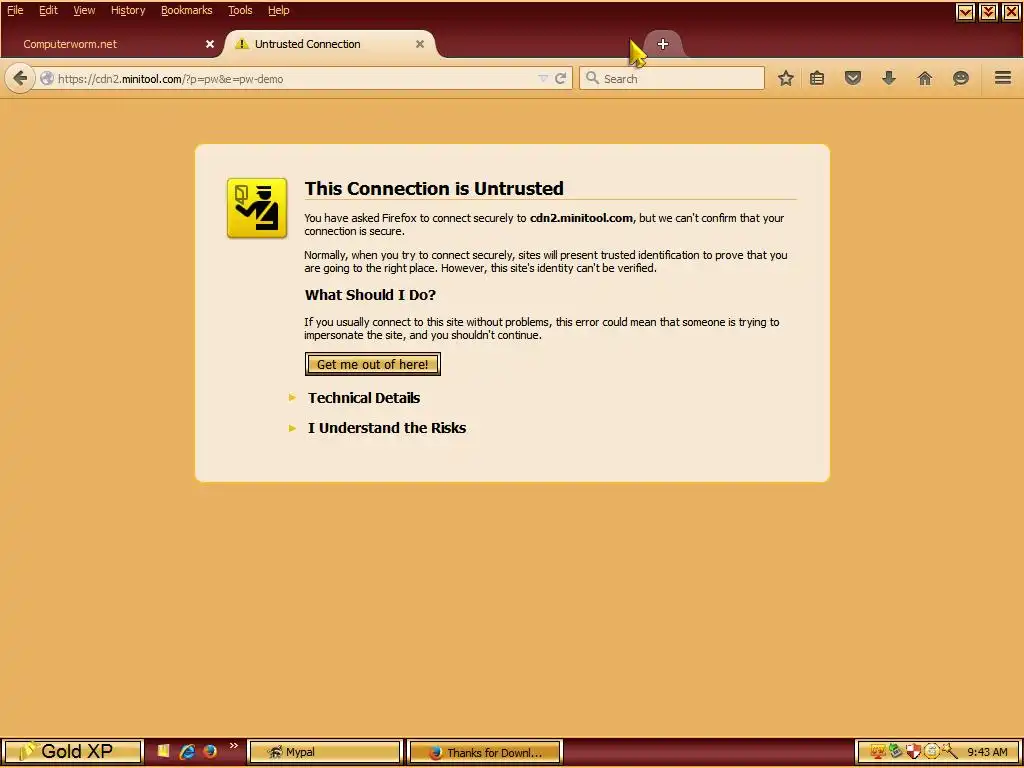1024x768 pixels.
Task: Open the Bookmarks menu
Action: (187, 10)
